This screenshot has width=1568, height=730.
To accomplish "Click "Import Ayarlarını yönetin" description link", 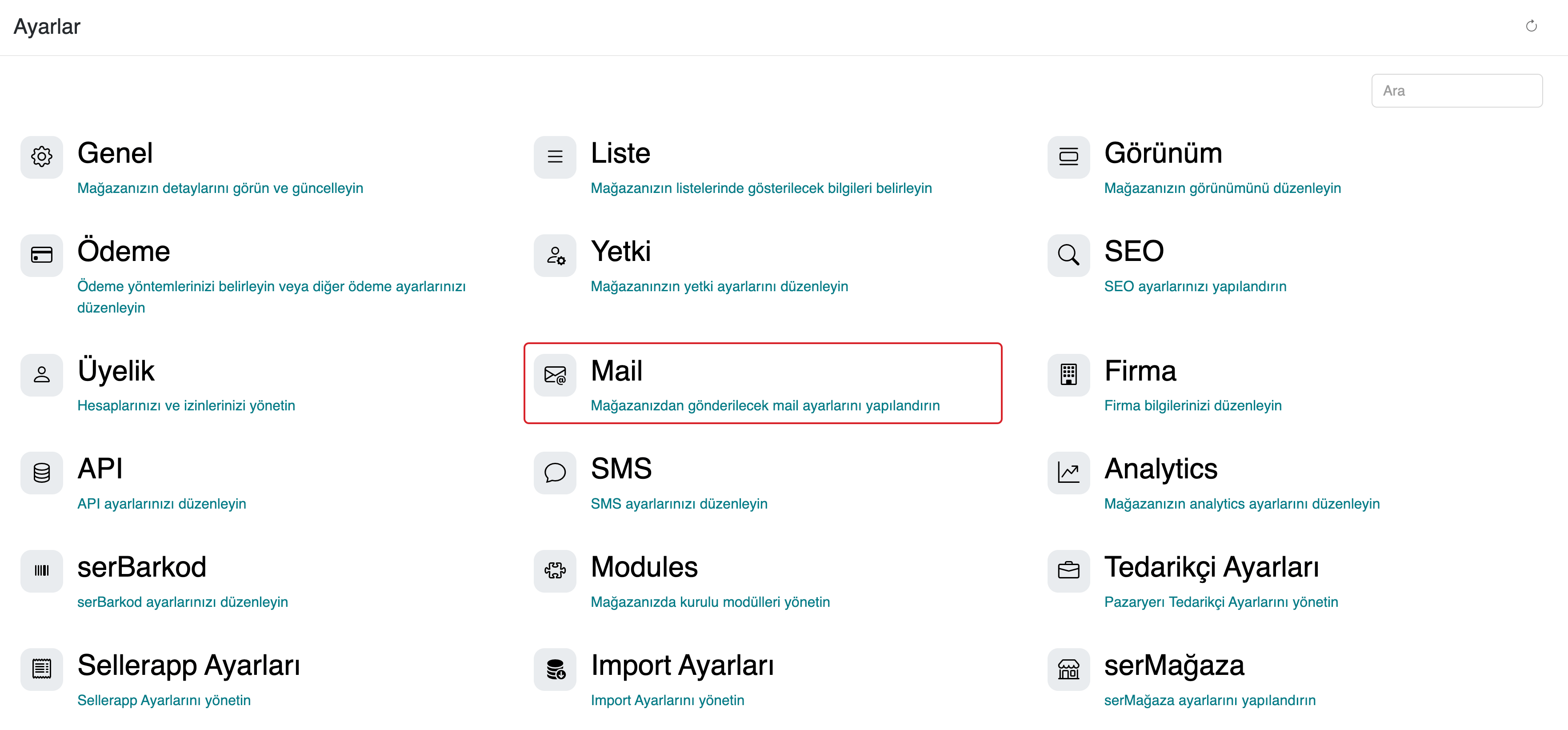I will (667, 701).
